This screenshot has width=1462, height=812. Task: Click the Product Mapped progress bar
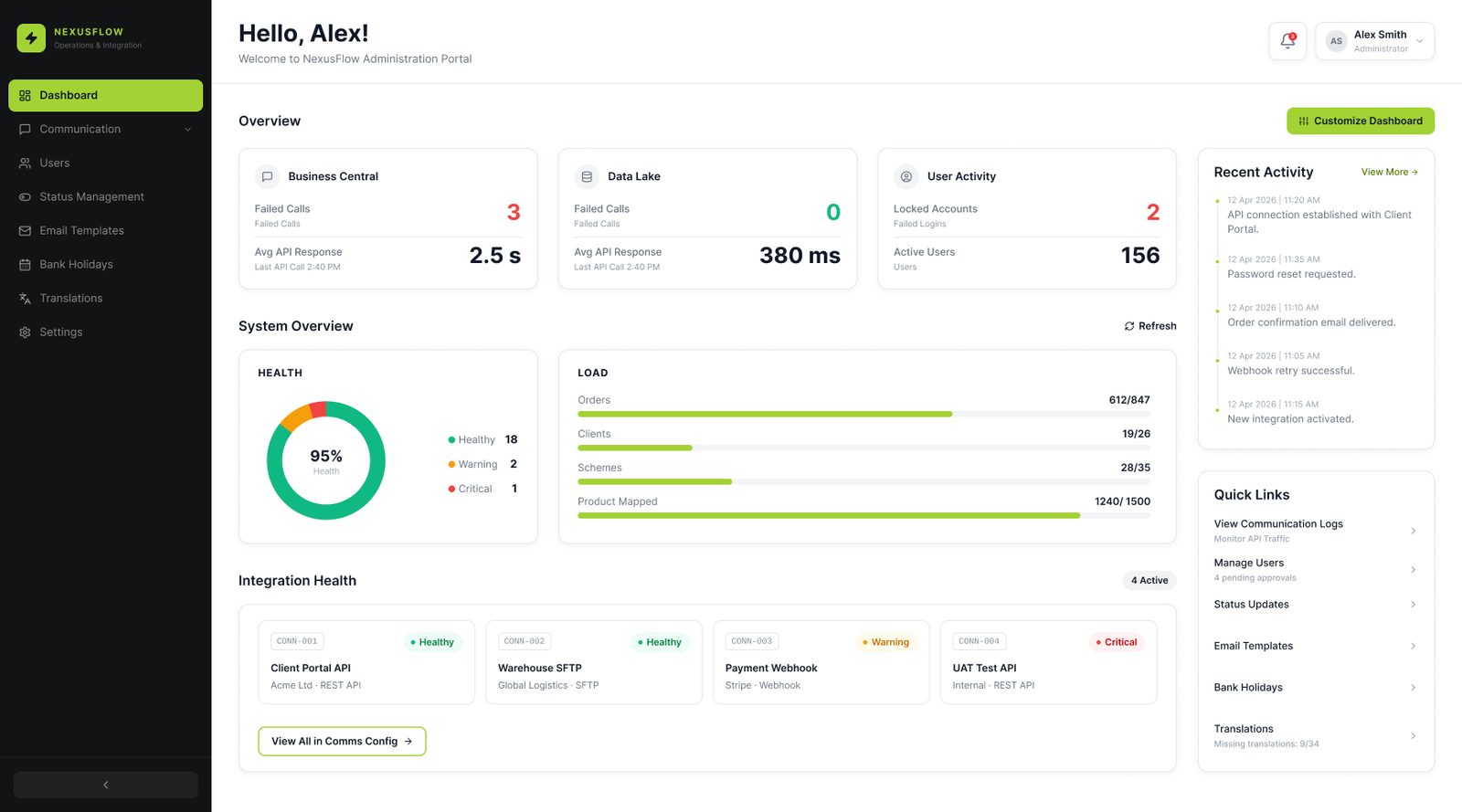tap(863, 515)
